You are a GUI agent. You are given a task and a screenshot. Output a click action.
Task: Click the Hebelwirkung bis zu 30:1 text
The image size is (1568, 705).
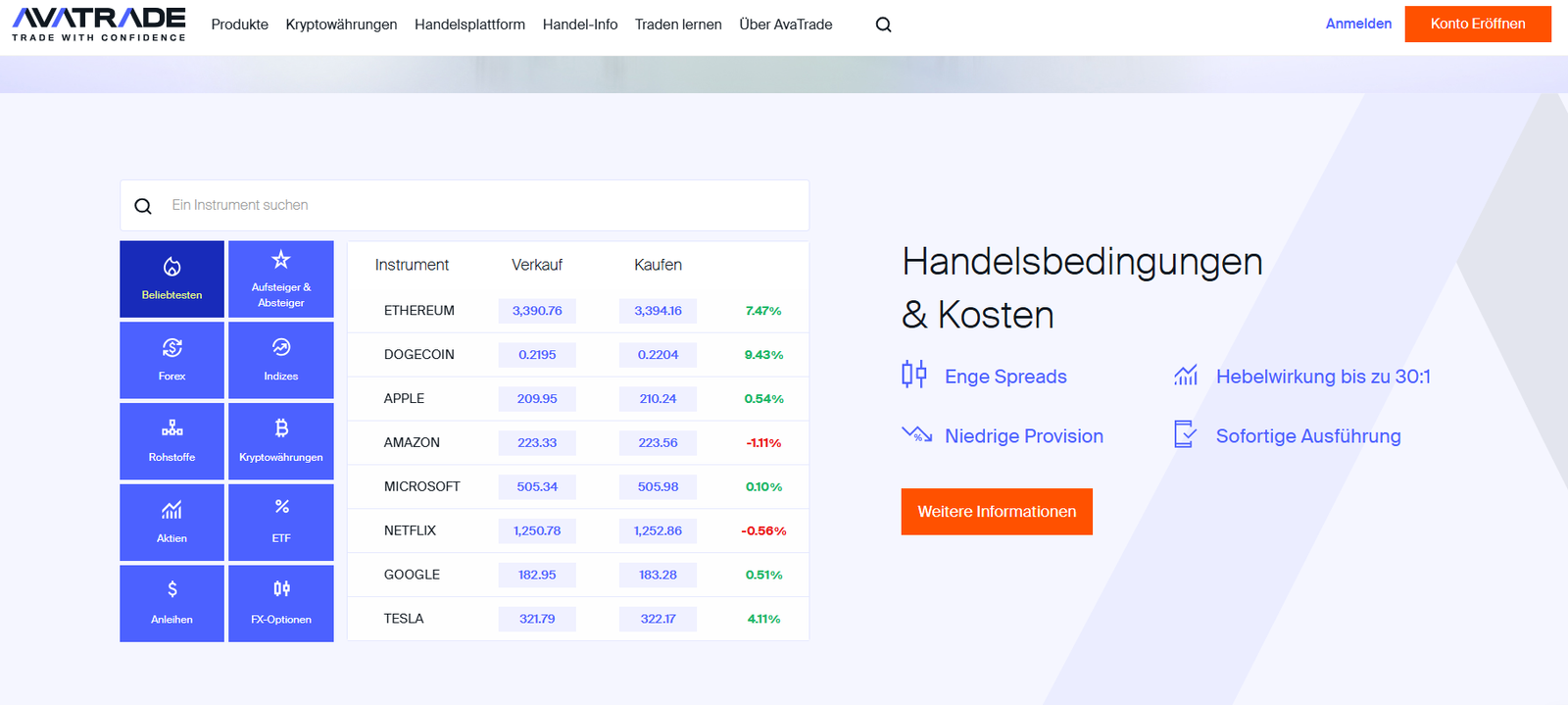pyautogui.click(x=1323, y=377)
